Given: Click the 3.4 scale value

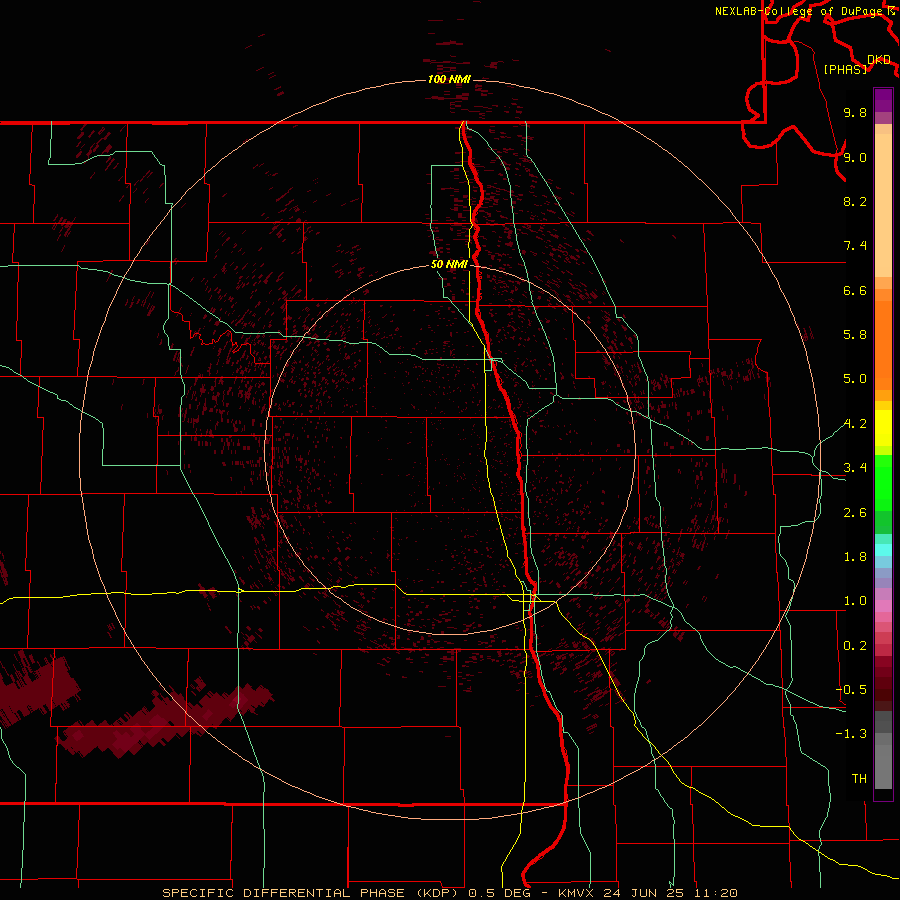Looking at the screenshot, I should pos(855,468).
